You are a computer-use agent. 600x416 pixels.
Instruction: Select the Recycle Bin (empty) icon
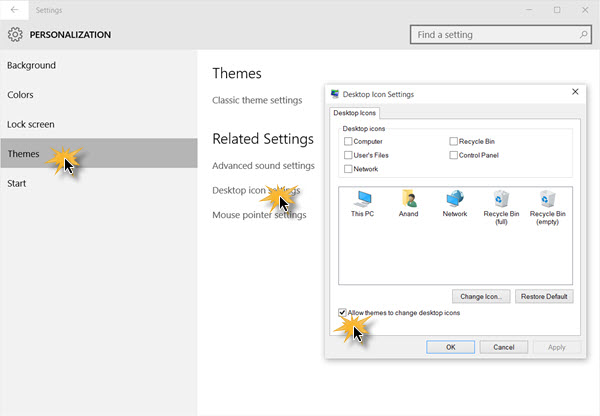click(x=548, y=208)
